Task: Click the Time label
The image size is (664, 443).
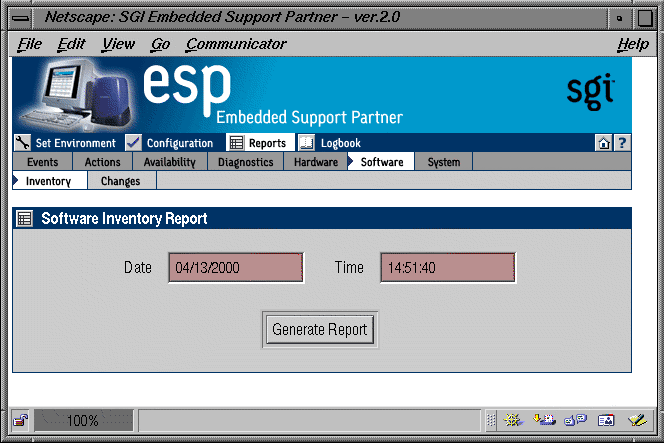Action: tap(349, 268)
